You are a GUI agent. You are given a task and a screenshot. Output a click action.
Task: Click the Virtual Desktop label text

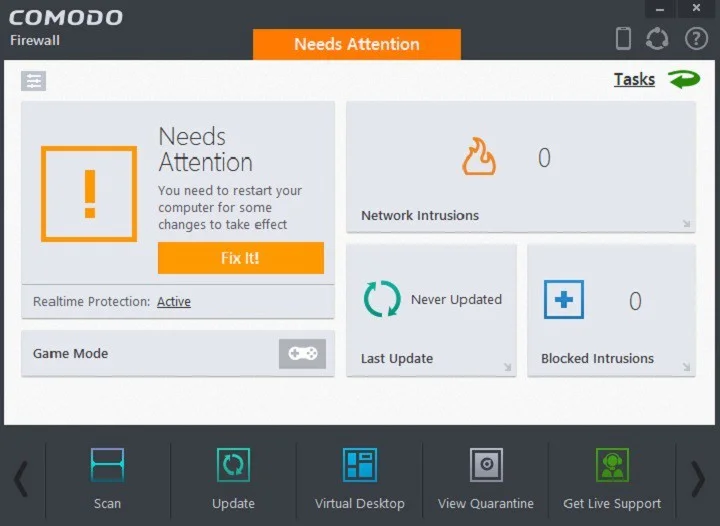click(x=360, y=504)
